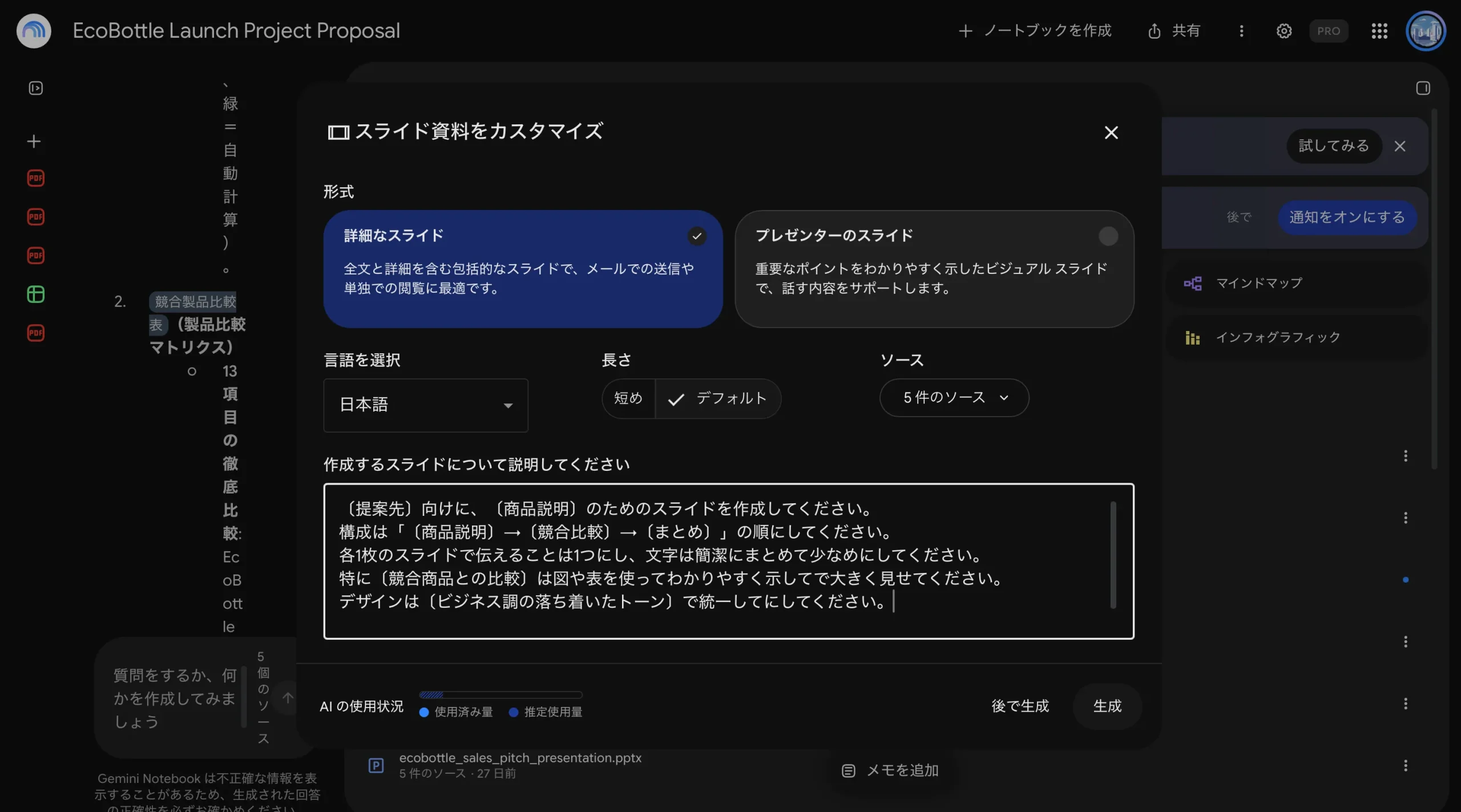Open the header three-dot more menu
Screen dimensions: 1461x812
pos(1241,31)
